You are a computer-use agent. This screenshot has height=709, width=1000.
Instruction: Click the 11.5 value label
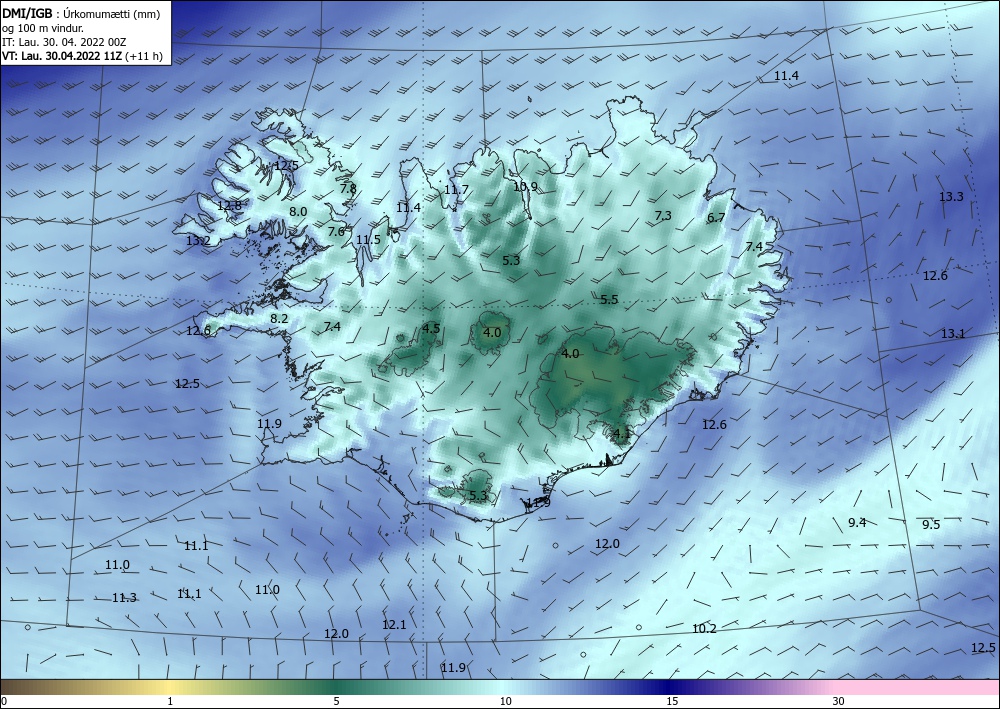click(x=368, y=240)
